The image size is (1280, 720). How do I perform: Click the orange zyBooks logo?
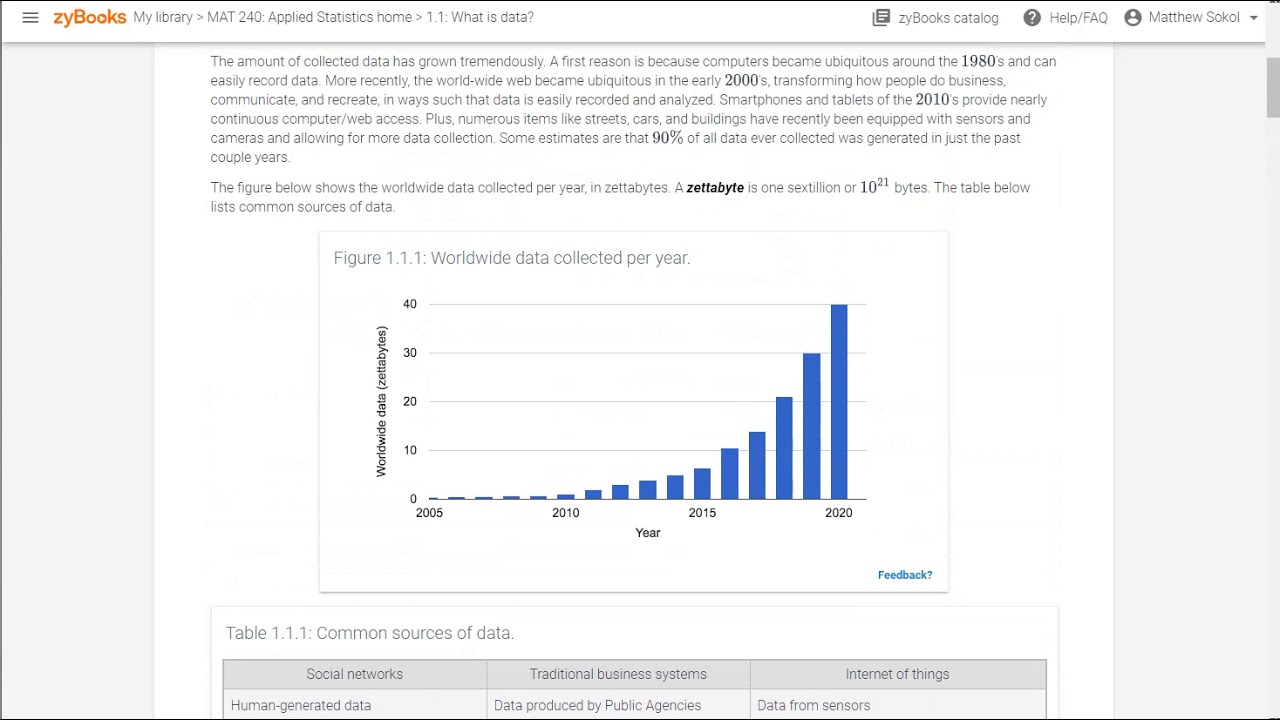90,17
